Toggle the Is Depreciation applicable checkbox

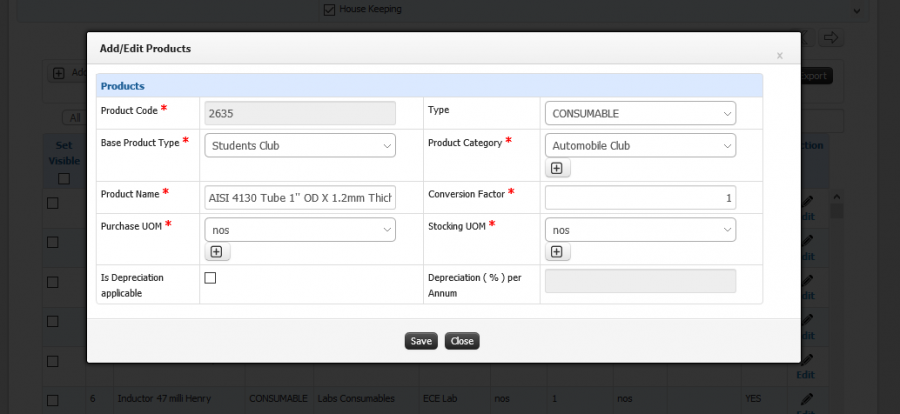(211, 278)
